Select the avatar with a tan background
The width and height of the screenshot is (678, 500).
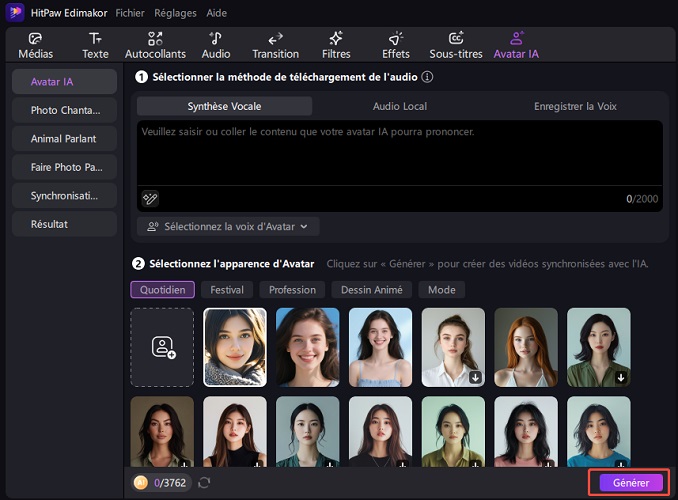coord(162,432)
